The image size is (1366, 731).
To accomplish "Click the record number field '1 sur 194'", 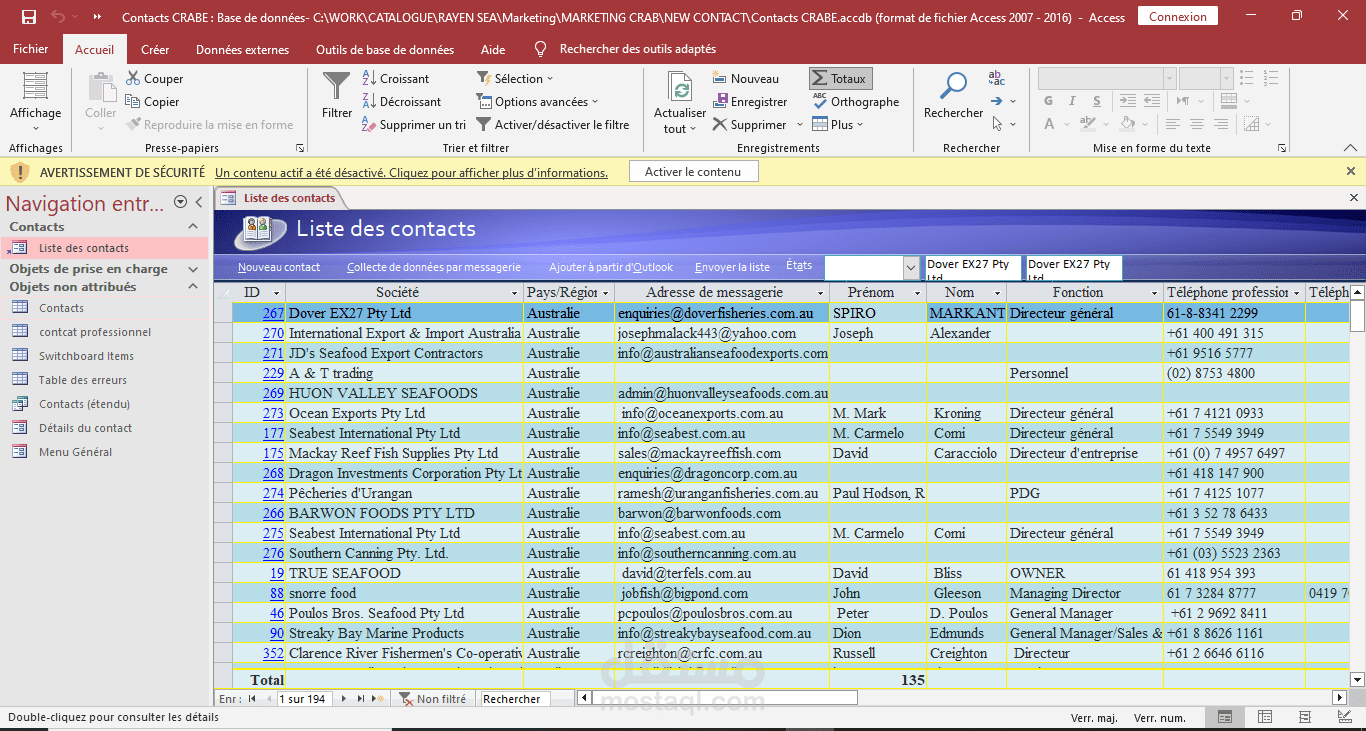I will pyautogui.click(x=305, y=699).
